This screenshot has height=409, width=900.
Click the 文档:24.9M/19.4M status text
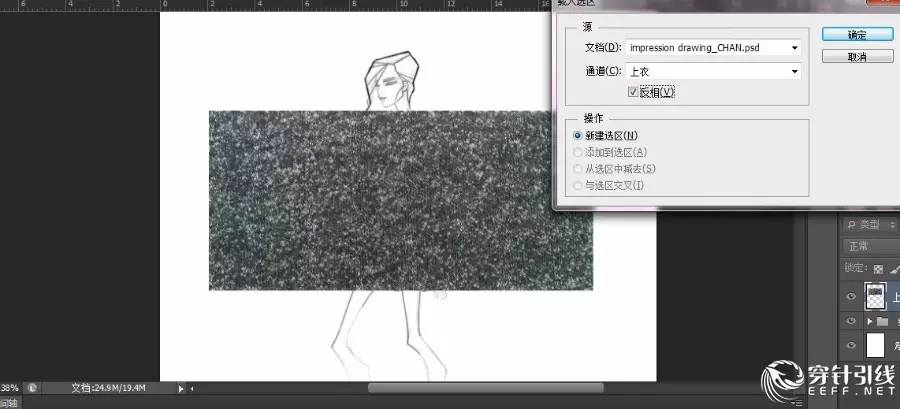(108, 388)
